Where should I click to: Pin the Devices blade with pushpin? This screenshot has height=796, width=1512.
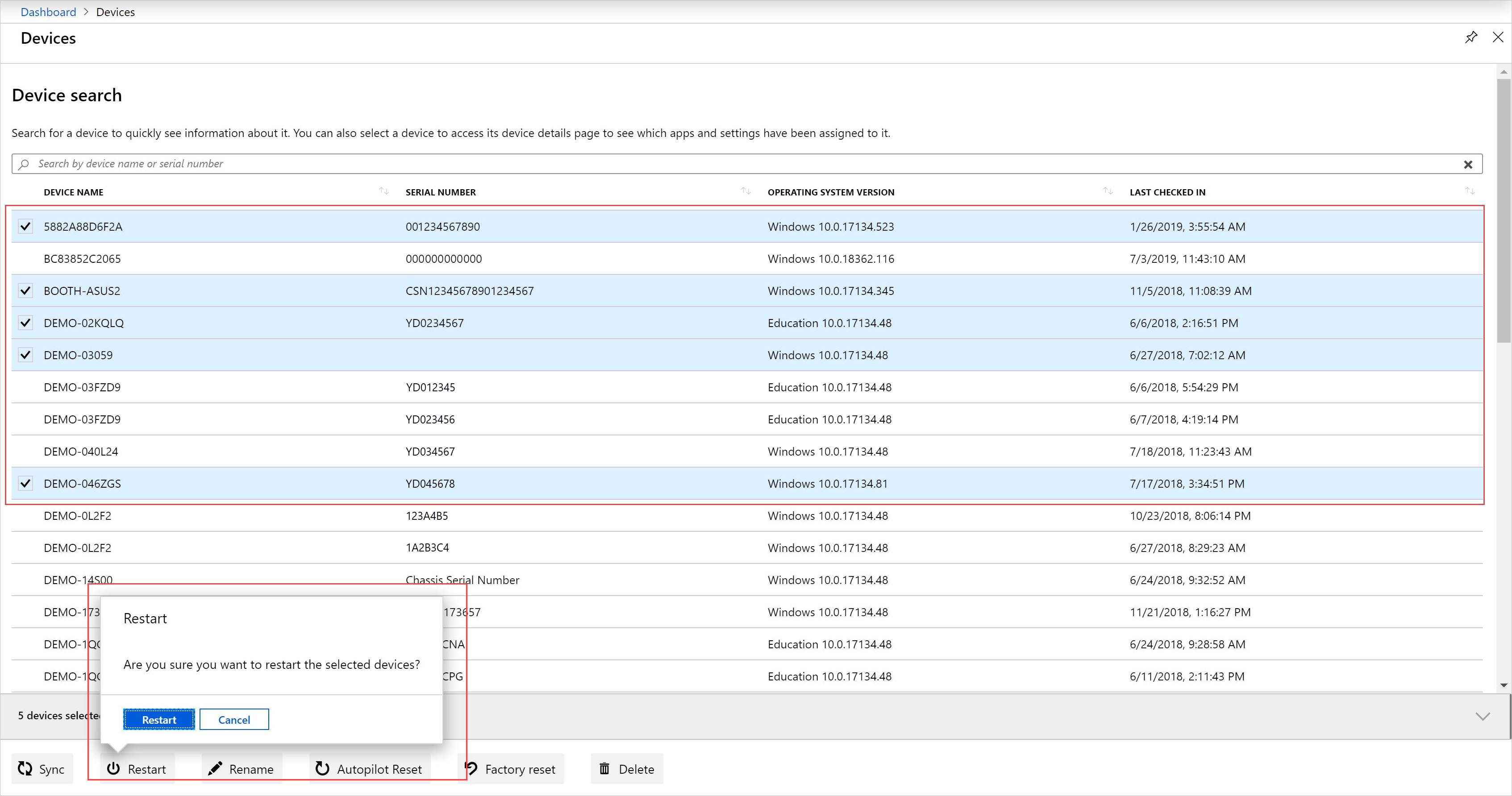pyautogui.click(x=1470, y=37)
